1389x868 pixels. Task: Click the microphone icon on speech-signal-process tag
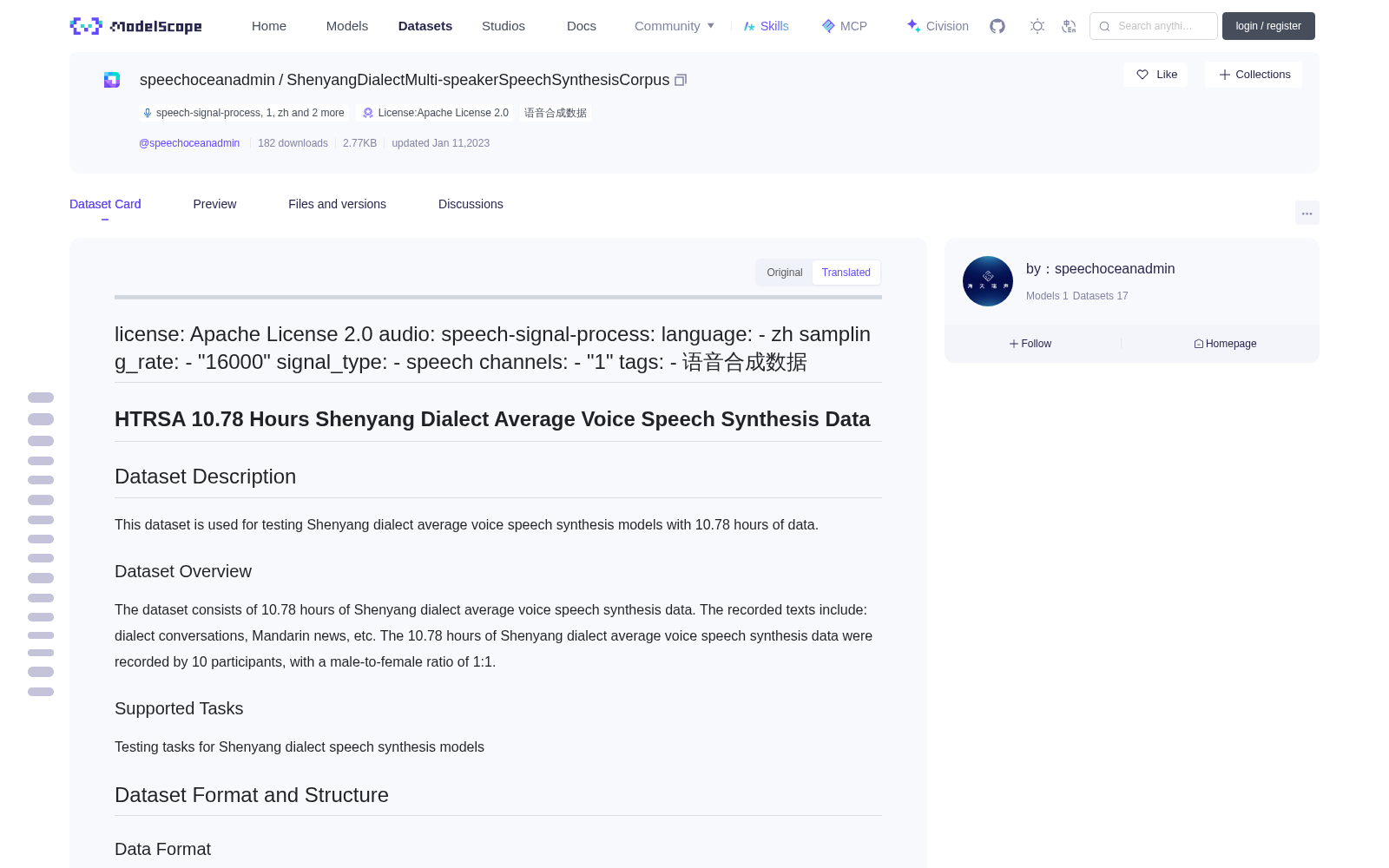click(148, 113)
